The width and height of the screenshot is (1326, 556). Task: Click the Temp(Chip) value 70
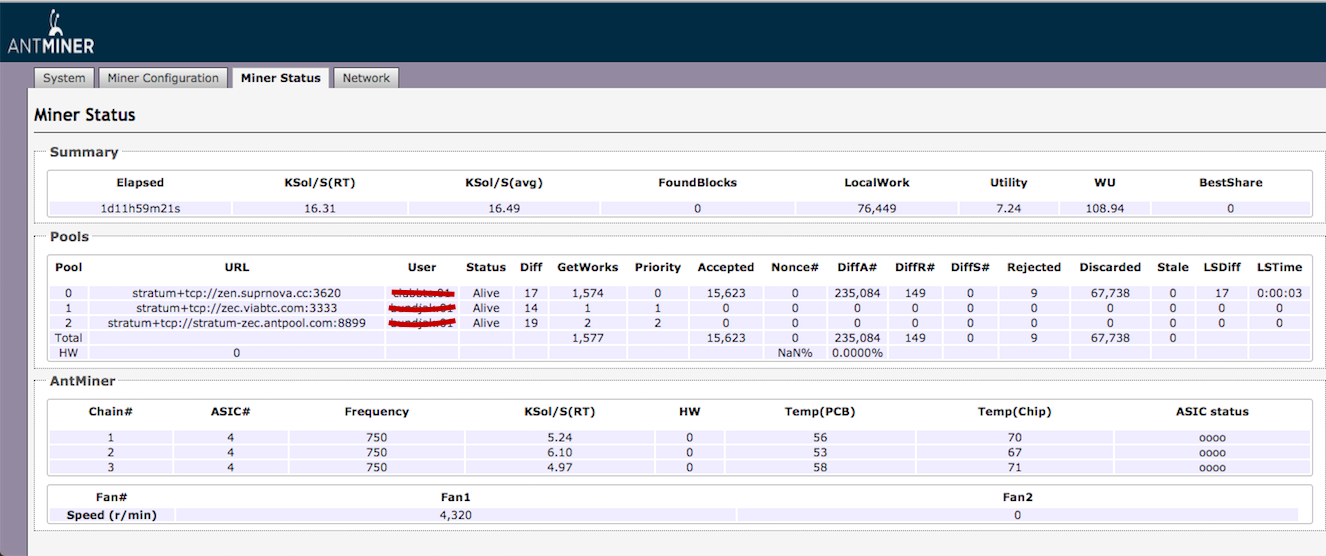point(1015,438)
